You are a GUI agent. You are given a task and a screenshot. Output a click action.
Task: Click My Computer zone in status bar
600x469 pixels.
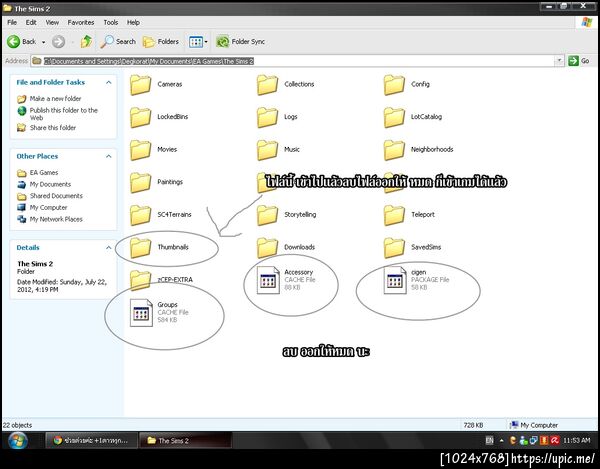pos(534,425)
